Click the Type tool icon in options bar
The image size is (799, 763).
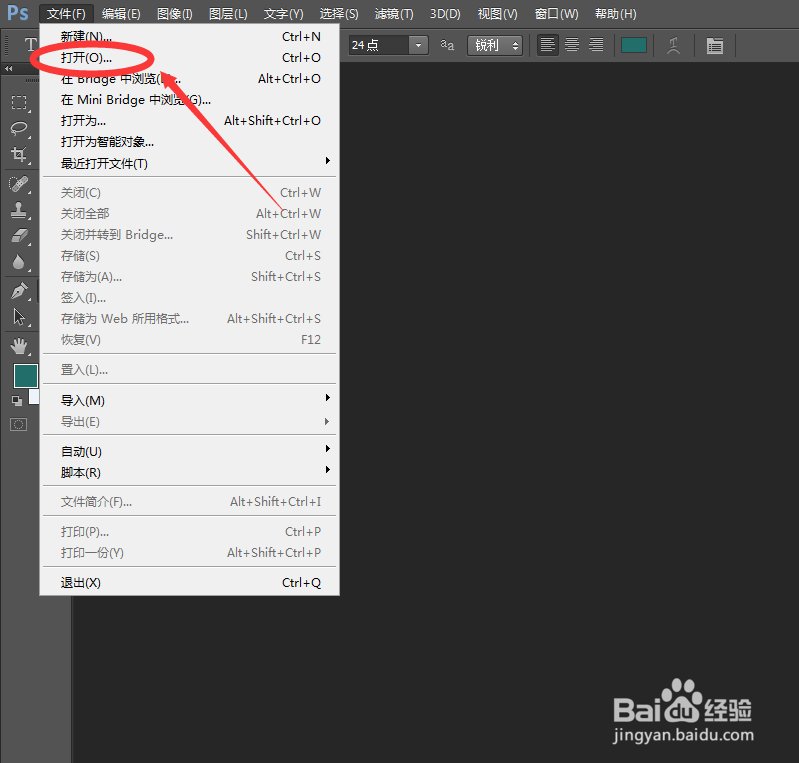pyautogui.click(x=31, y=45)
